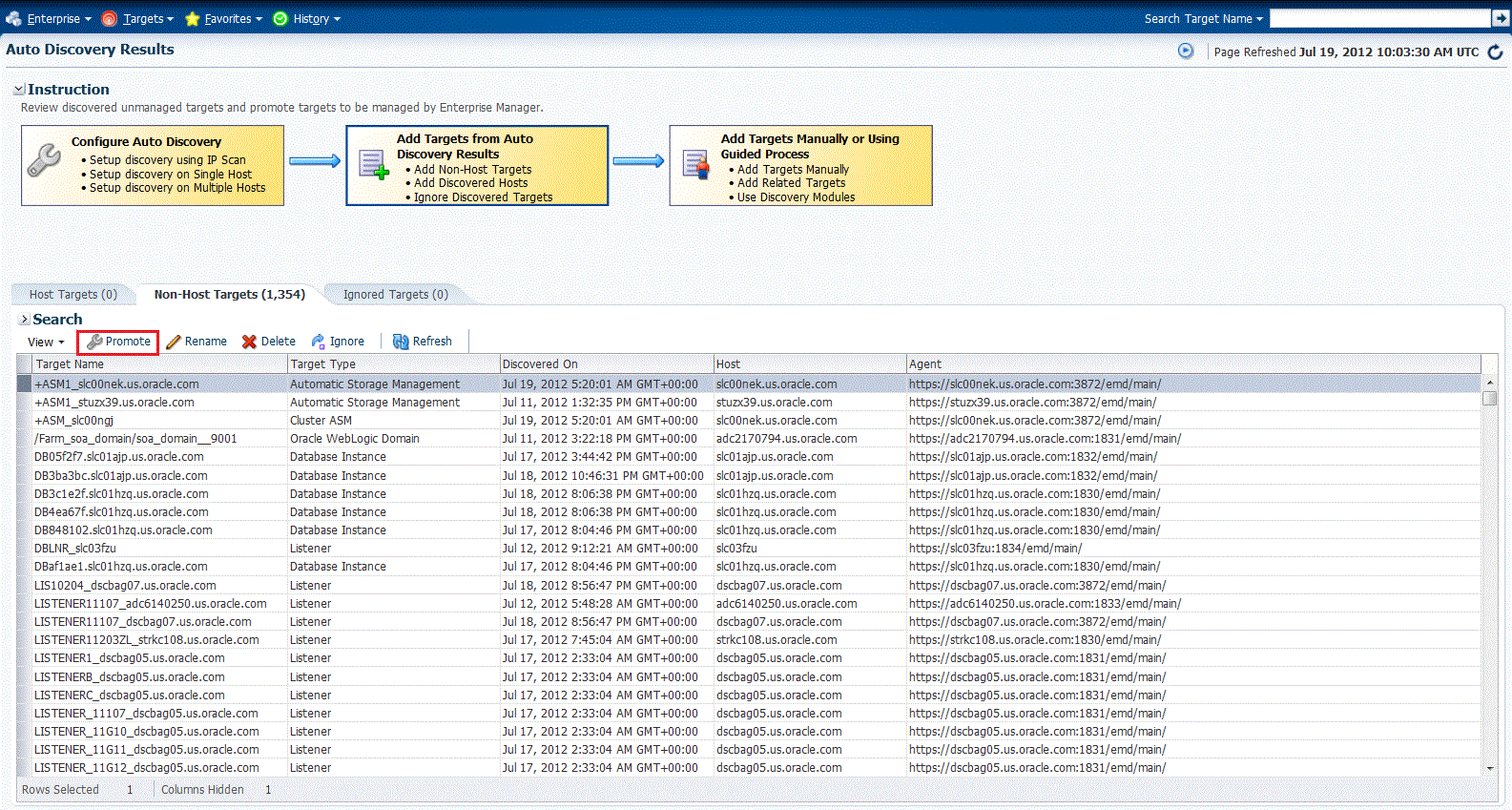Select DB05f2f7.slc01ajp.us.oracle.com row
Viewport: 1512px width, 810px height.
(749, 457)
